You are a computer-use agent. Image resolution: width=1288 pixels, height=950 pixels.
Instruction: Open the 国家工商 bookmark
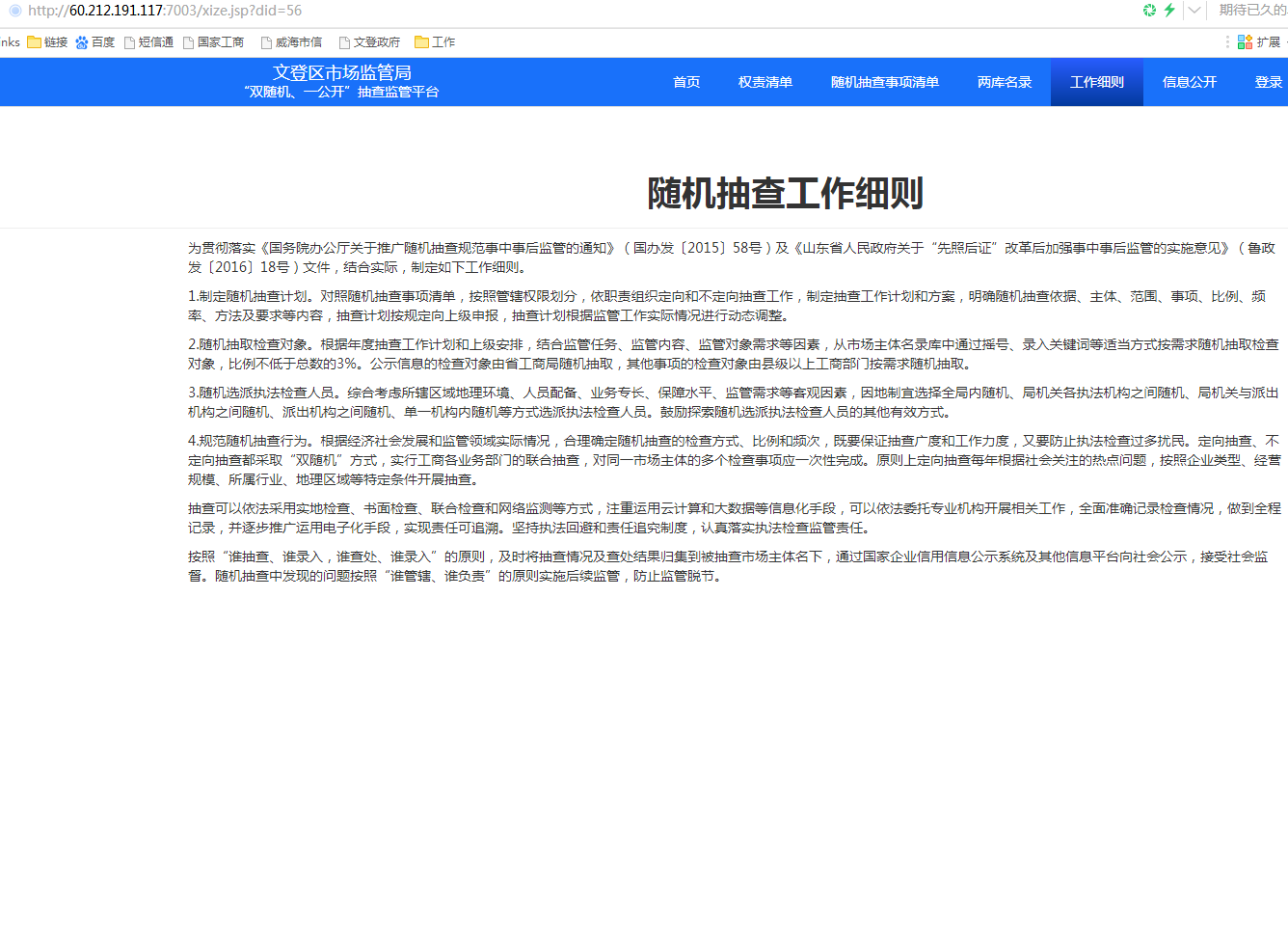pos(213,42)
